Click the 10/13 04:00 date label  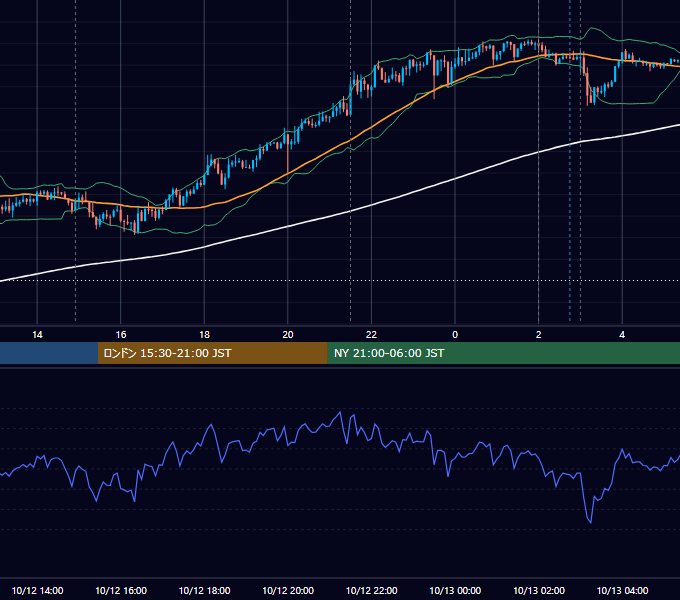(x=622, y=590)
